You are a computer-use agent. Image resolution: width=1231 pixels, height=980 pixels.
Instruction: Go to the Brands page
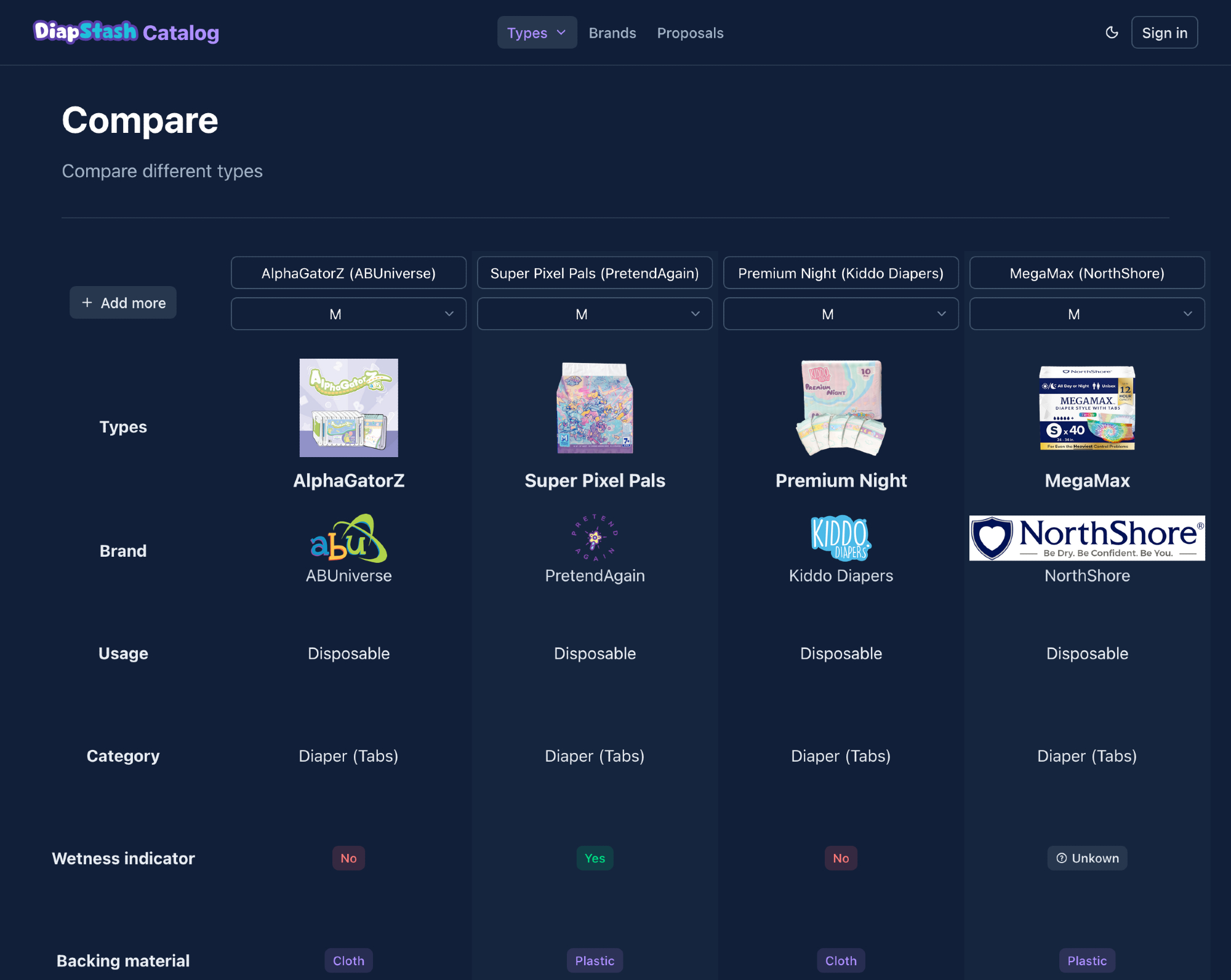click(x=612, y=33)
